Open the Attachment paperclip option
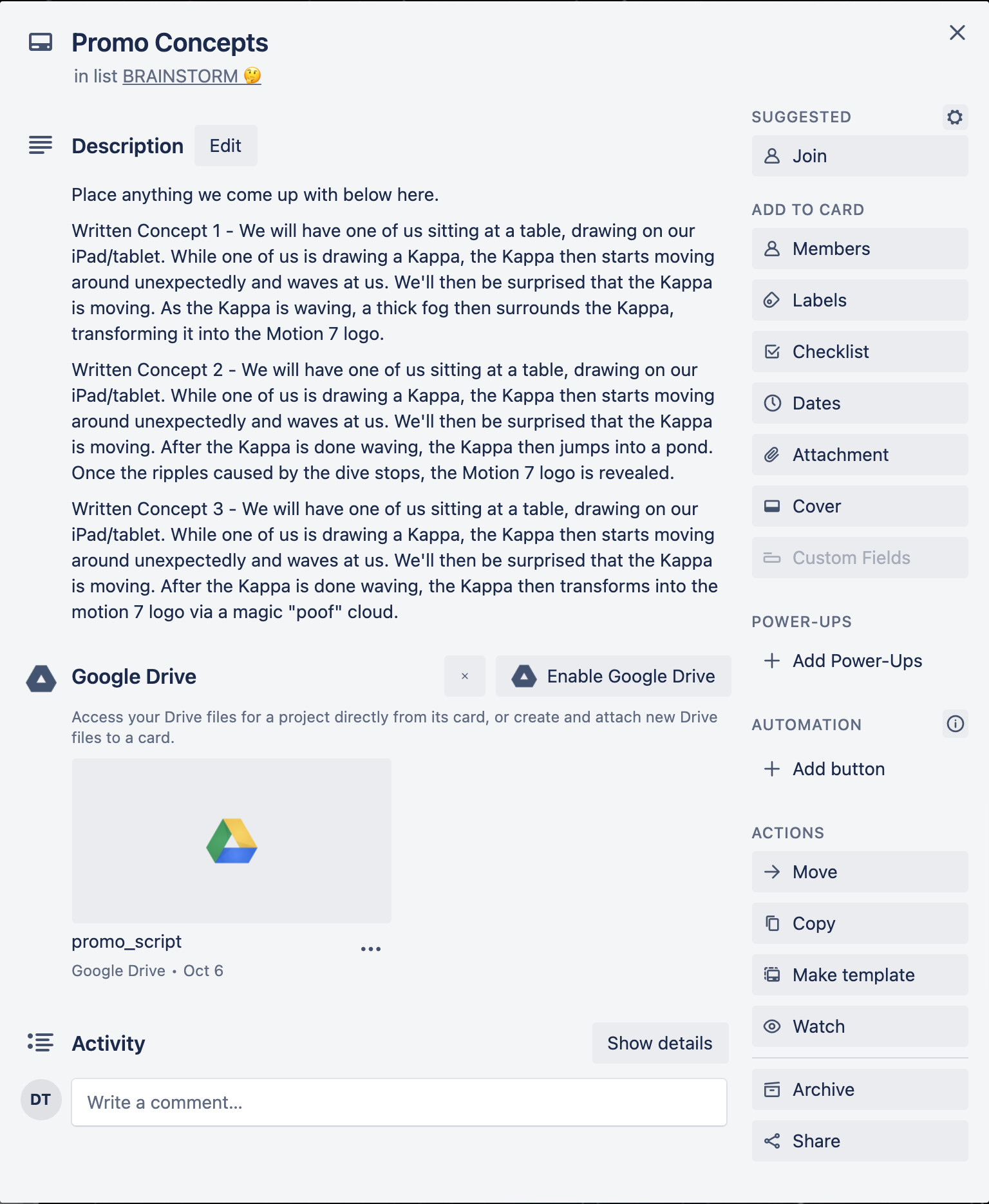This screenshot has height=1204, width=989. [859, 455]
